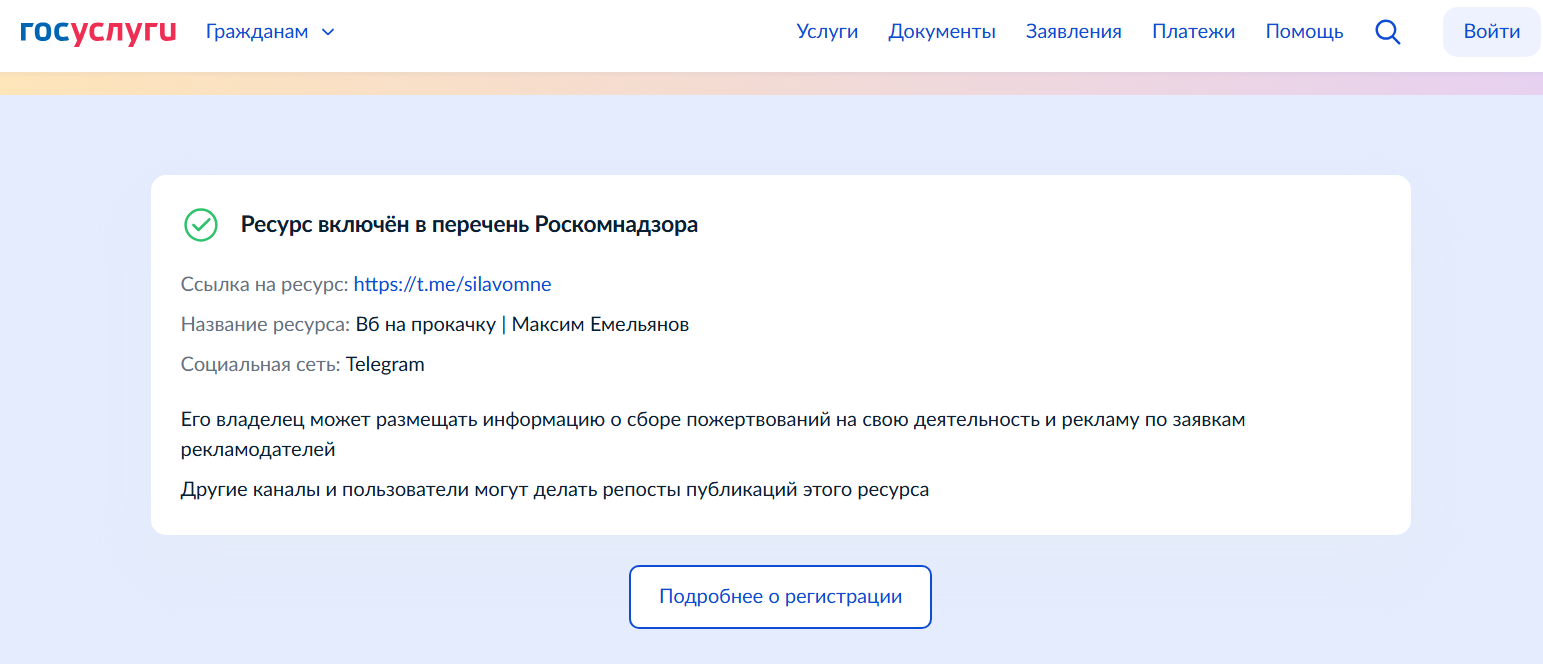Expand the Гражданам audience dropdown
The width and height of the screenshot is (1543, 664).
point(257,32)
